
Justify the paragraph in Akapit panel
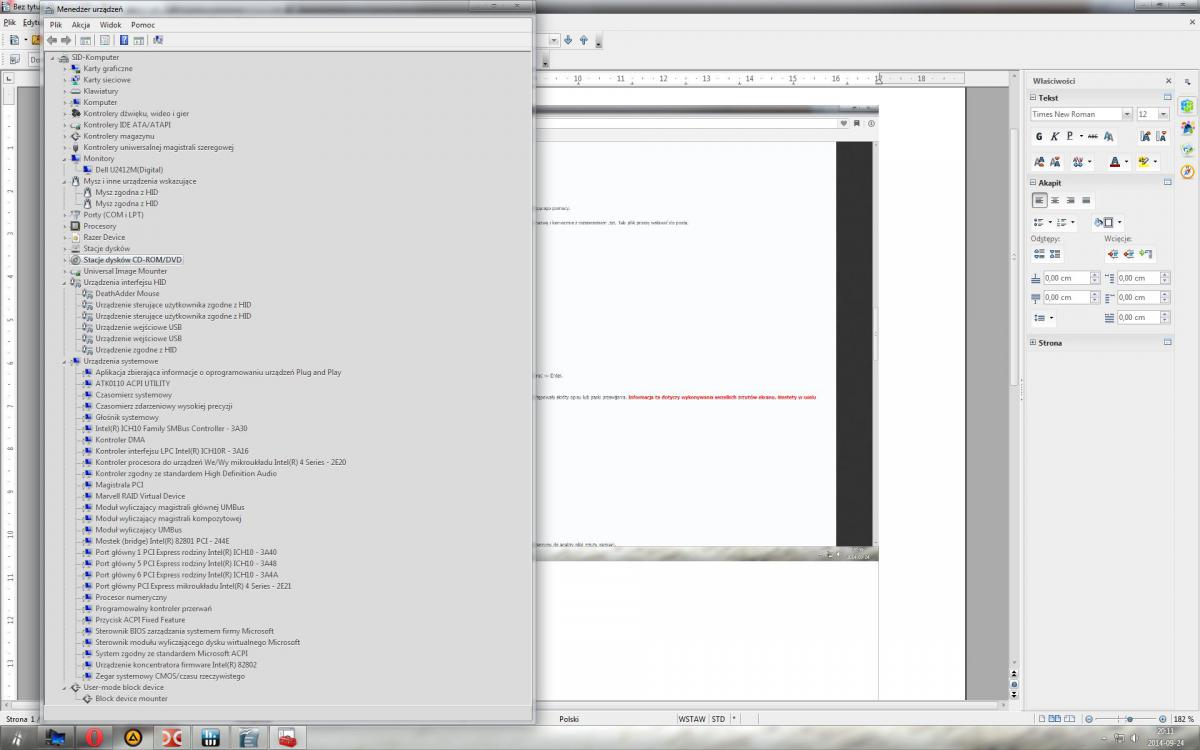click(1086, 200)
